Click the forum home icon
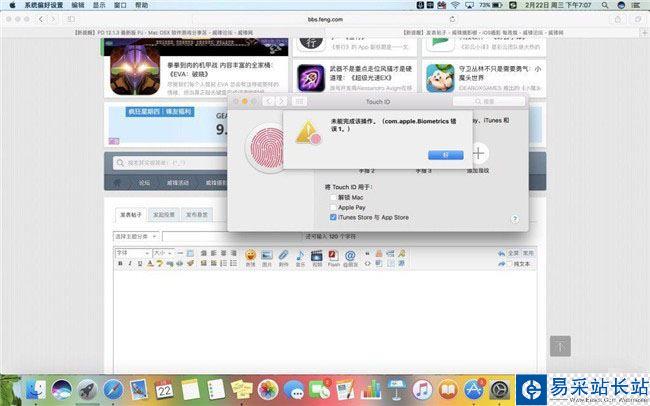650x406 pixels. [x=117, y=182]
